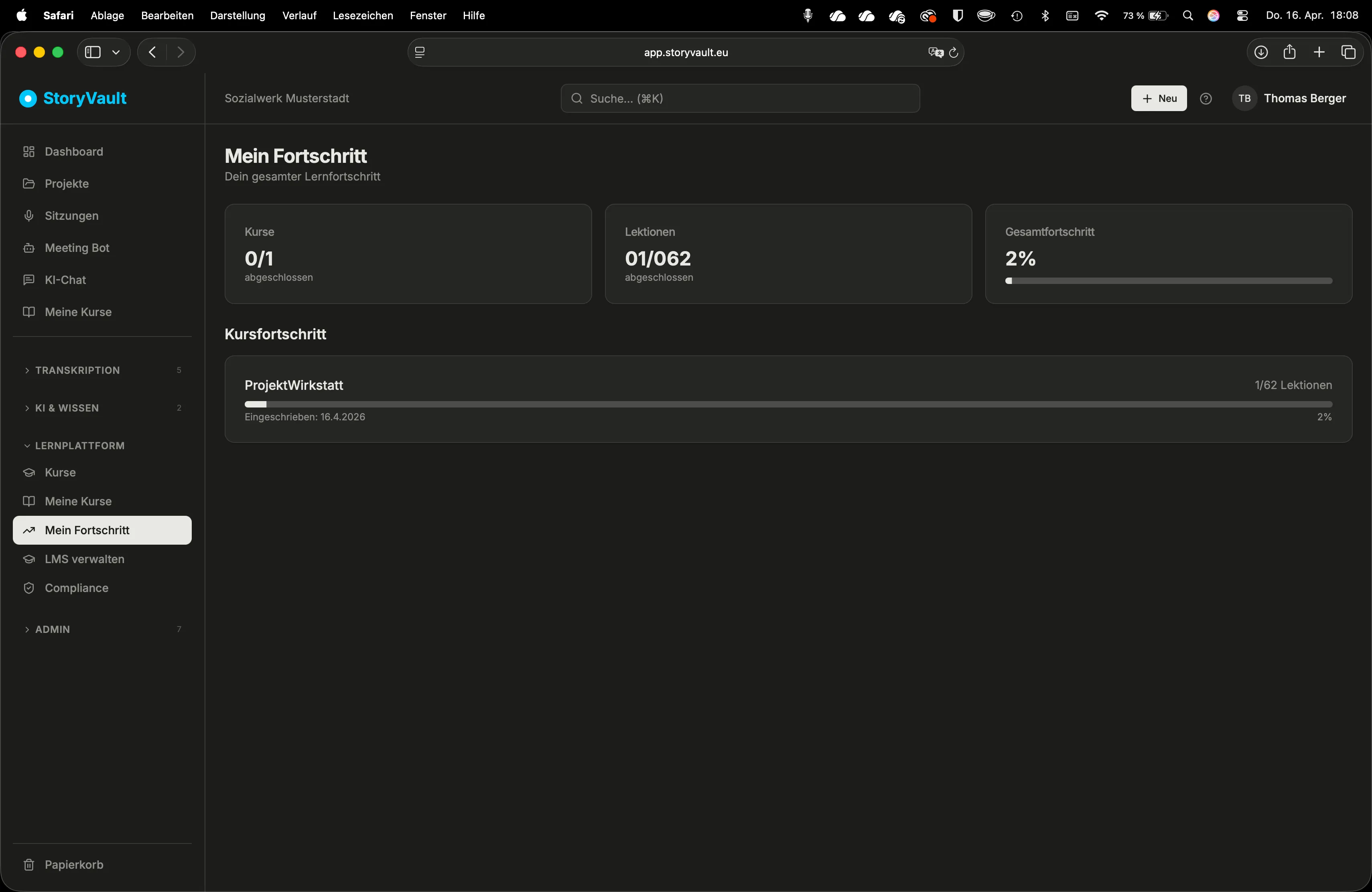This screenshot has width=1372, height=892.
Task: Click the Neu button
Action: [1159, 99]
